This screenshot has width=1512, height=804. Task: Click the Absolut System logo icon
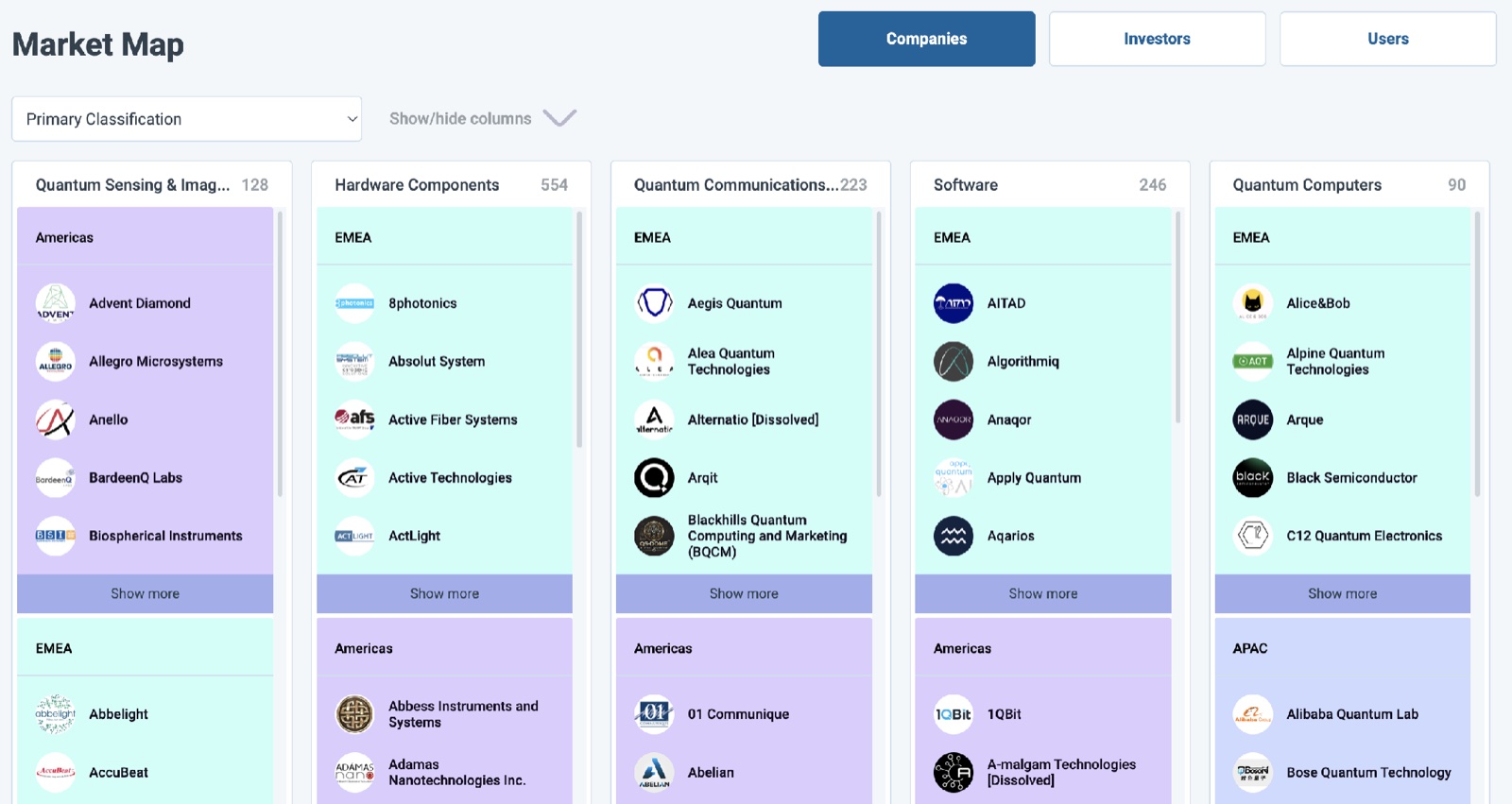coord(354,362)
